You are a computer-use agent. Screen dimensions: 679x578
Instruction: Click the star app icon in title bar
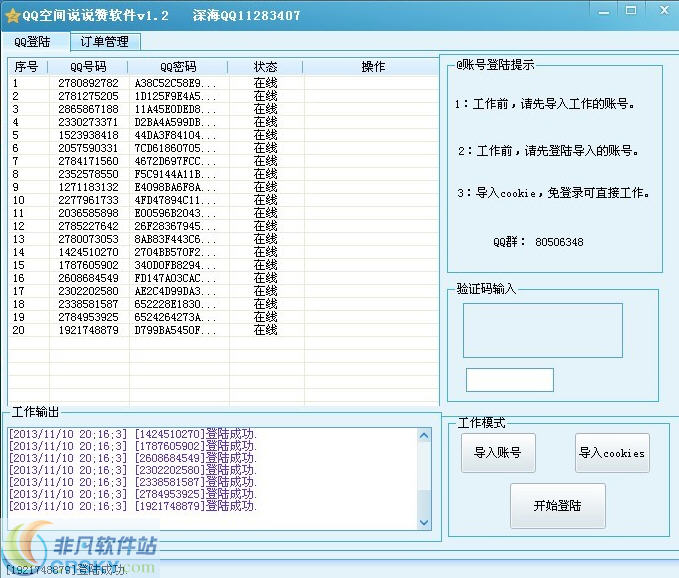point(12,16)
